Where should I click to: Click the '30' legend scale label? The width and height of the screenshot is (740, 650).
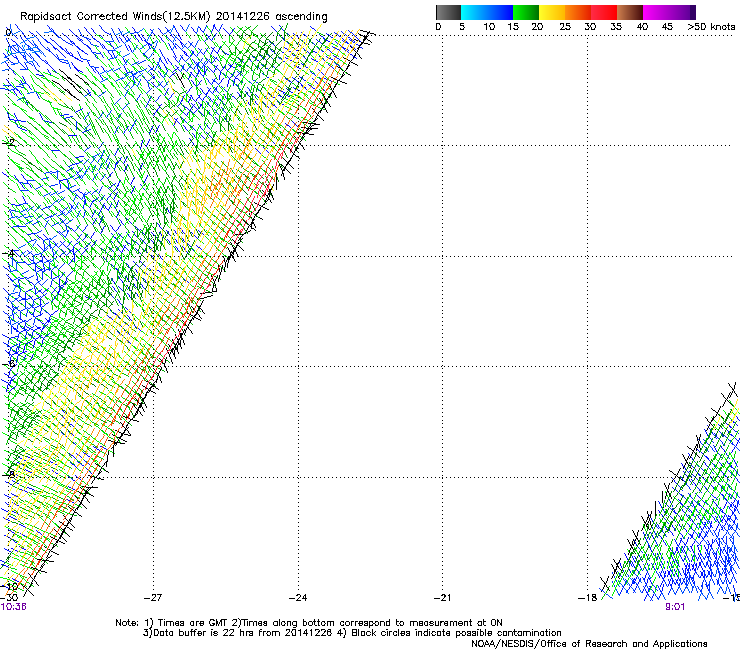click(590, 27)
